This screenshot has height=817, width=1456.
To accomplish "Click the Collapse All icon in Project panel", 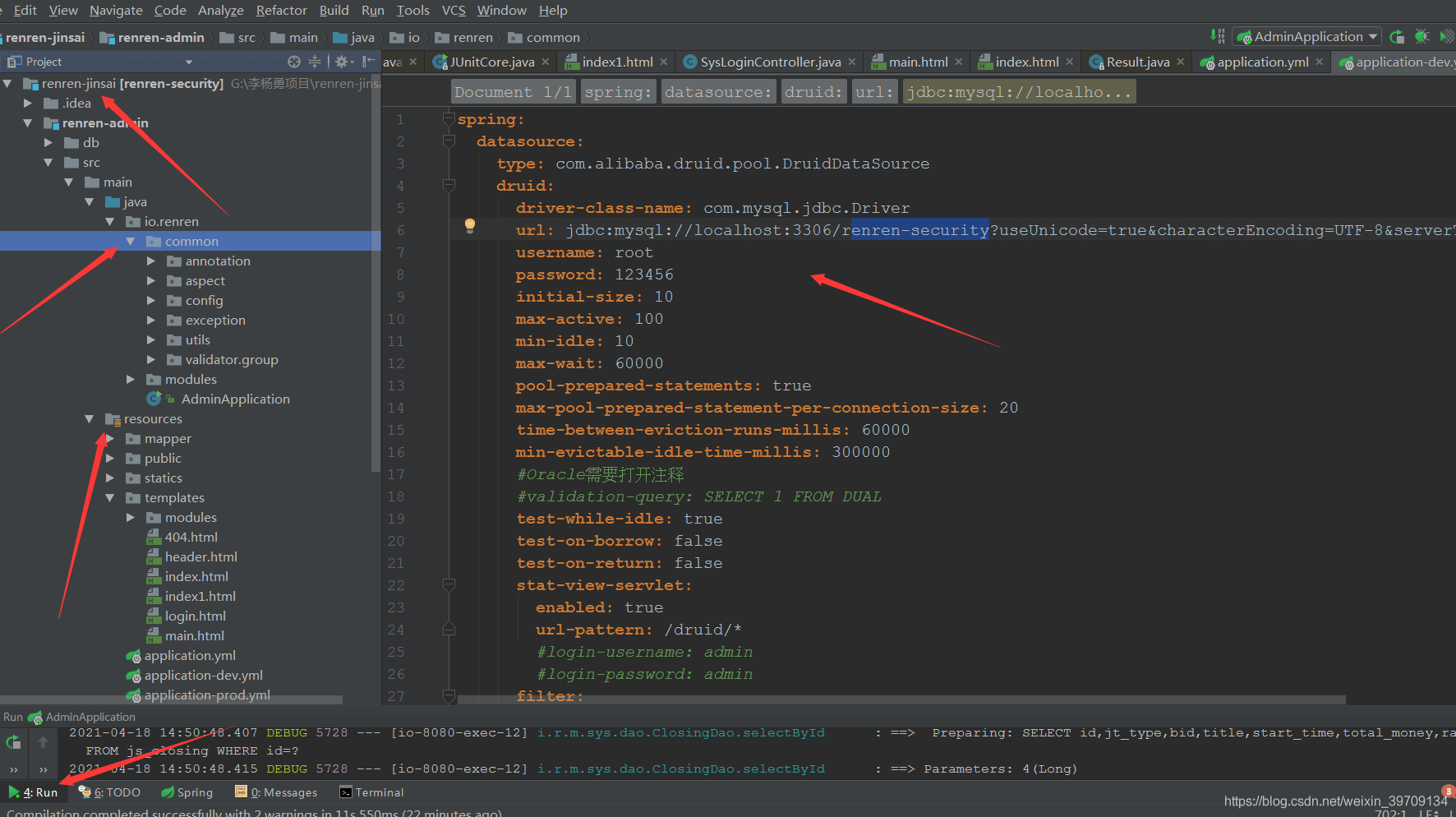I will click(x=315, y=62).
